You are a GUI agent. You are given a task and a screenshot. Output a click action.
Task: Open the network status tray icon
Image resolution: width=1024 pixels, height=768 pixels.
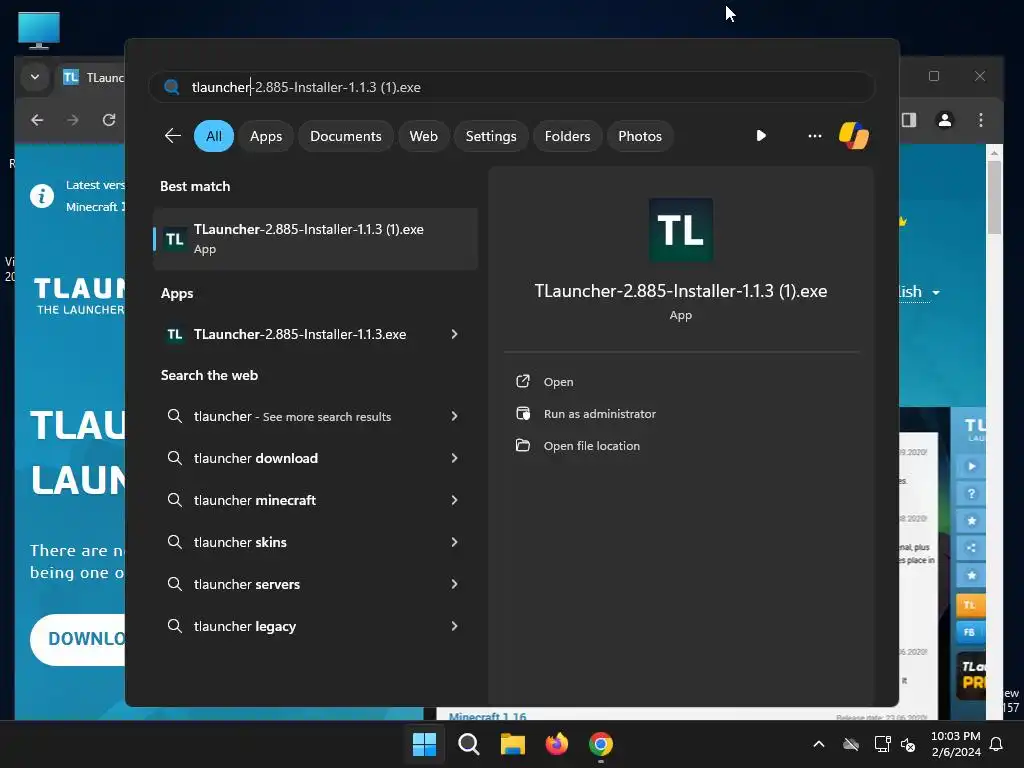(x=882, y=744)
